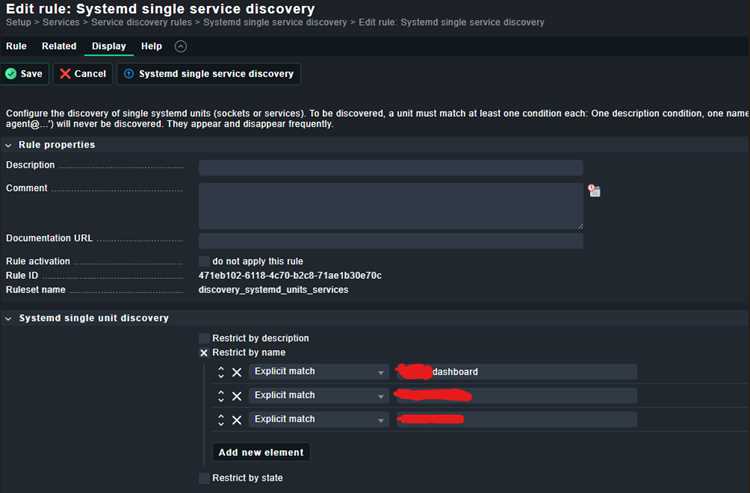750x493 pixels.
Task: Open the Related menu
Action: 59,46
